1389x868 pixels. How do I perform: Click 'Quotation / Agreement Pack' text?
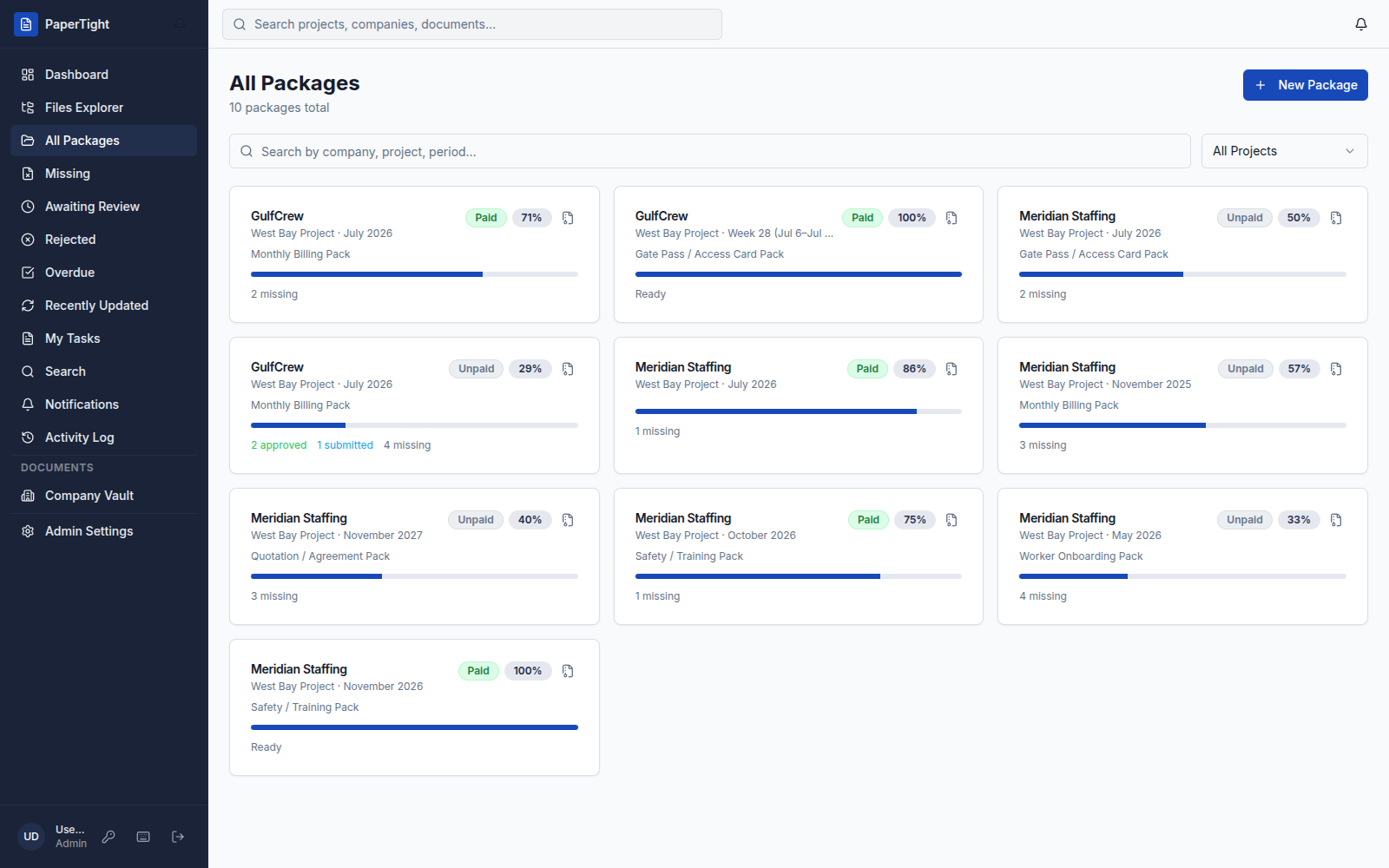click(320, 556)
